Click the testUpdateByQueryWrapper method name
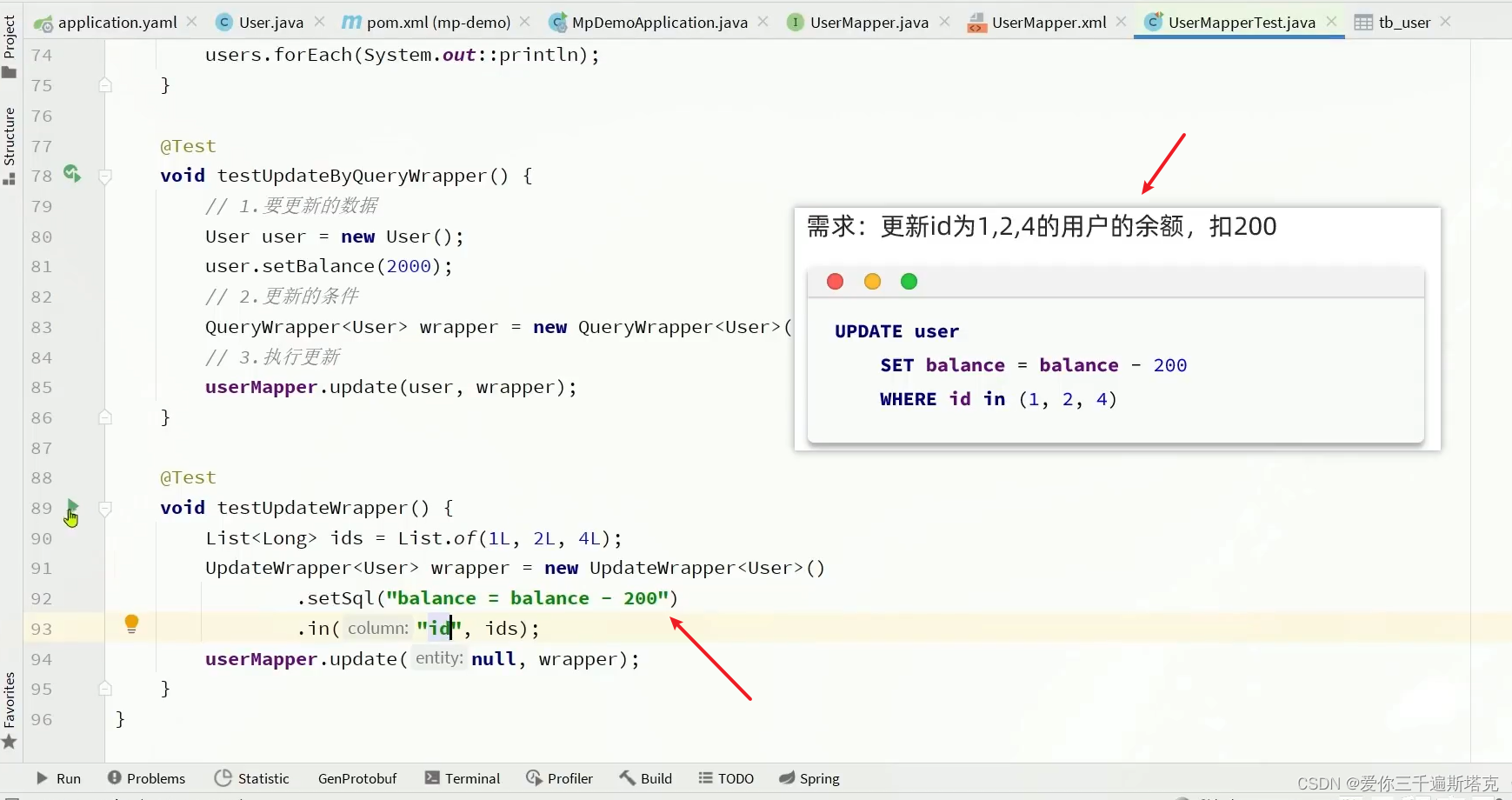 352,176
